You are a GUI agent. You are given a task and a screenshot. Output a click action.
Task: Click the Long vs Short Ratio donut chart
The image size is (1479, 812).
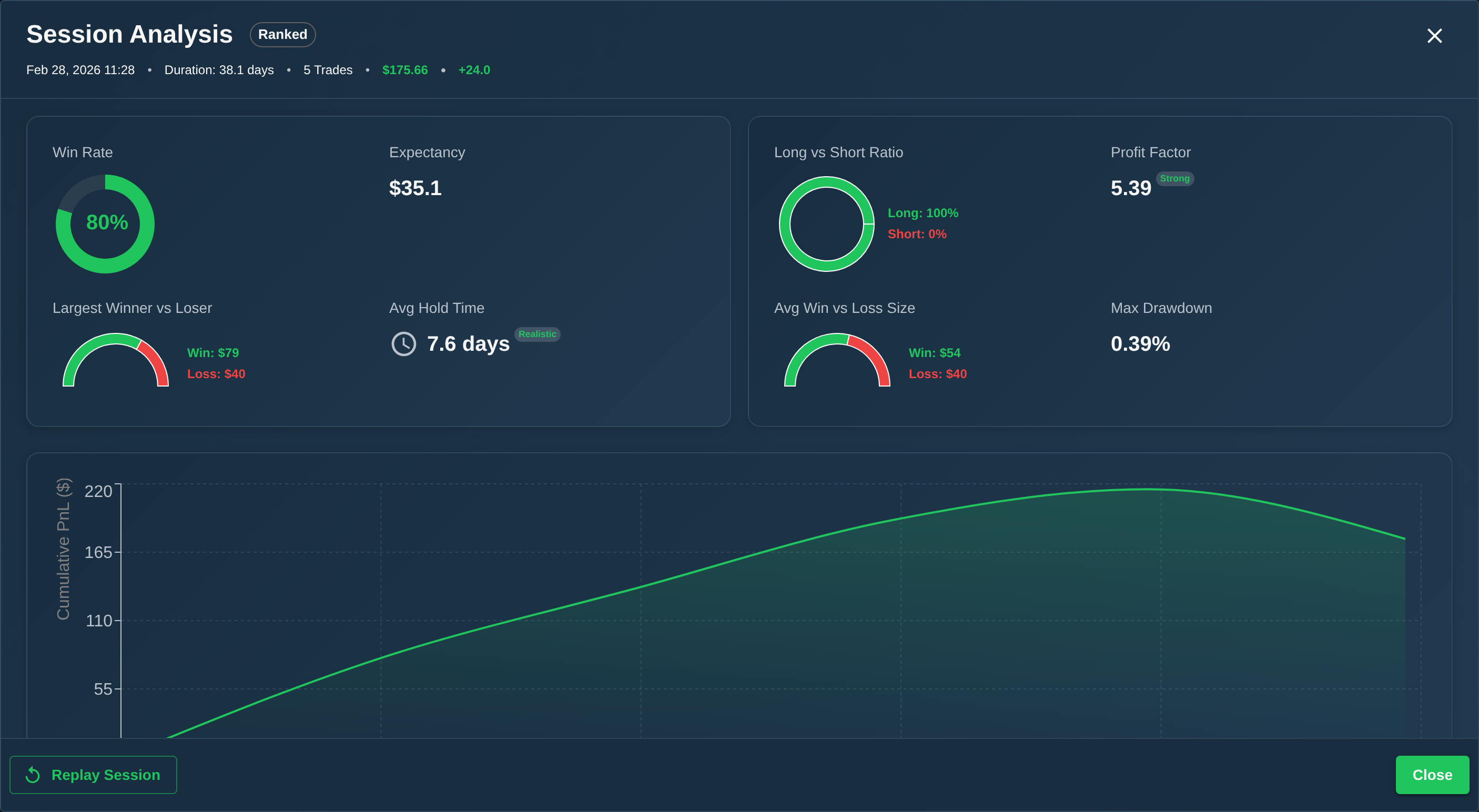(x=826, y=224)
